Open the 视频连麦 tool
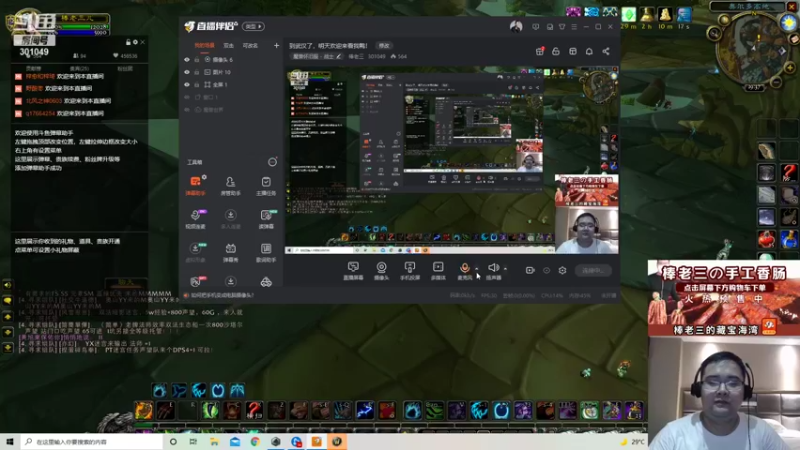The image size is (800, 450). (195, 219)
